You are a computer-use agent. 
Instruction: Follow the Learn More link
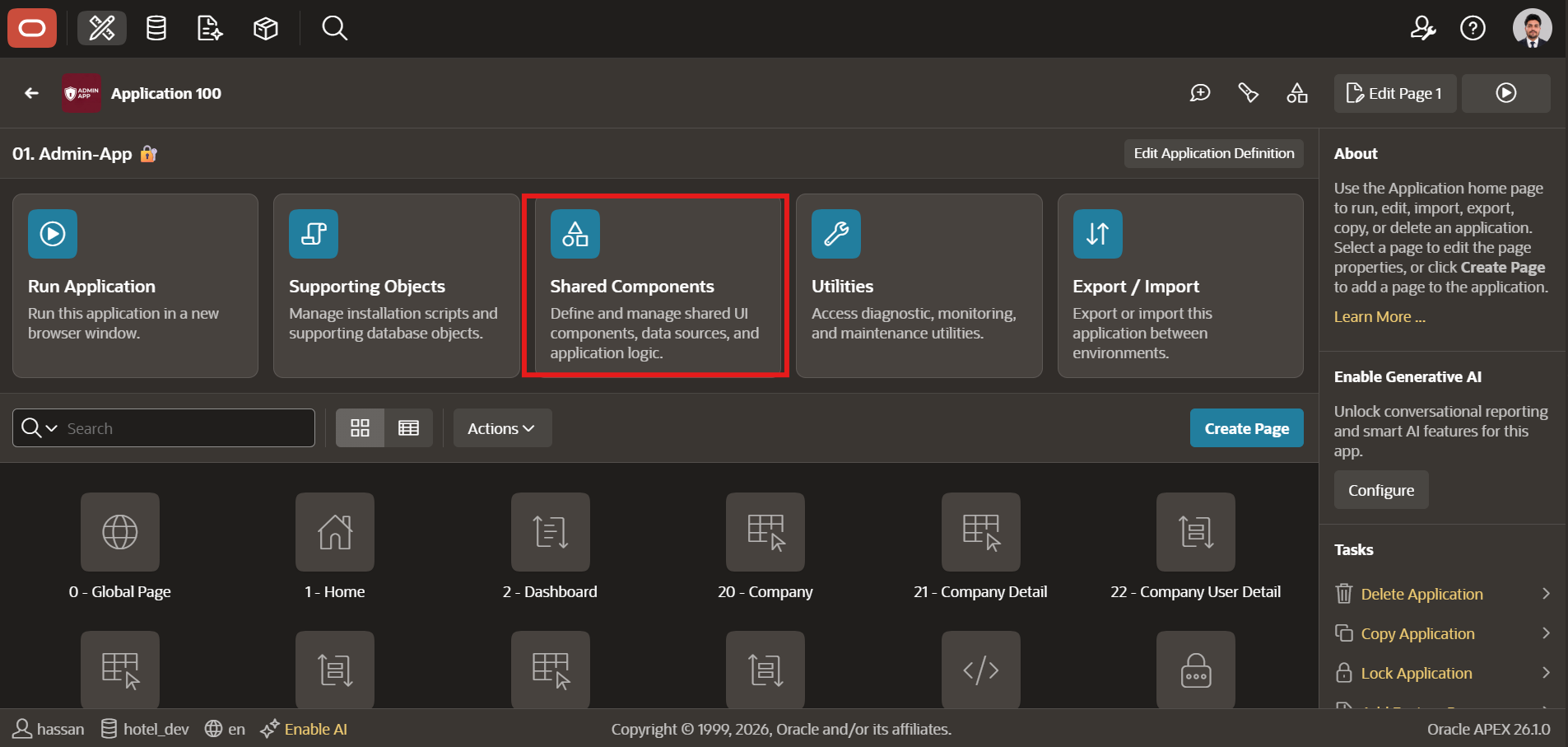(1380, 317)
